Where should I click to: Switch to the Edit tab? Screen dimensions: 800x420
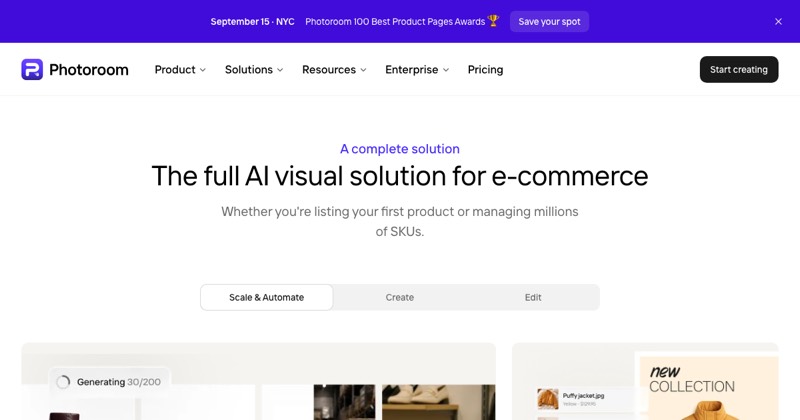click(533, 298)
